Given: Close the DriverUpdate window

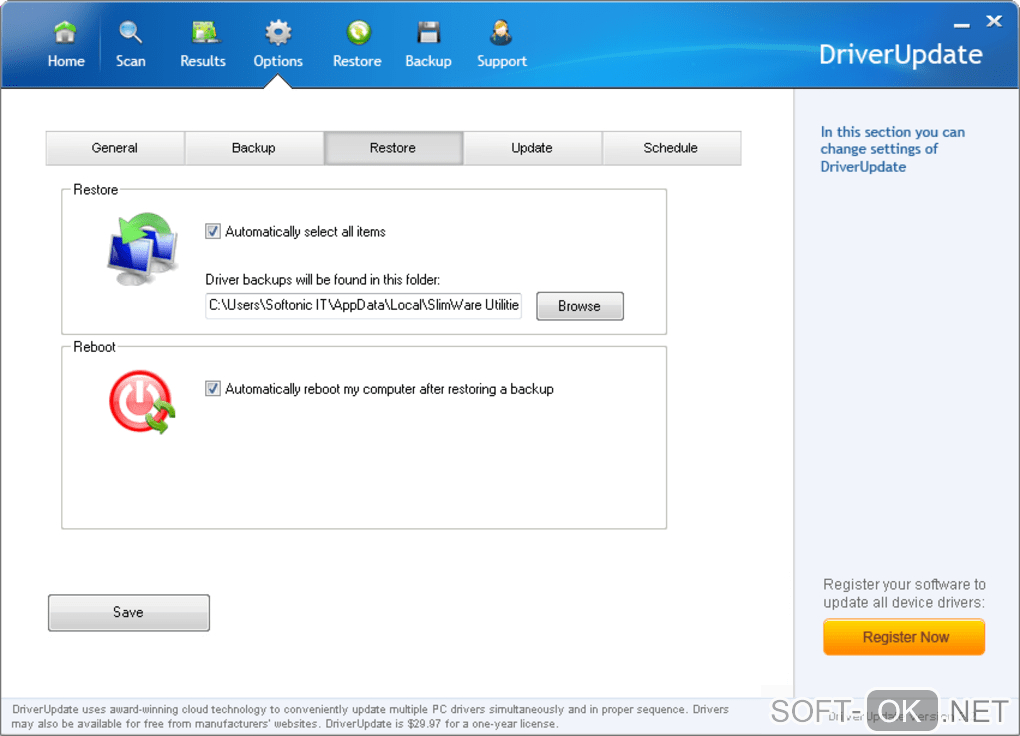Looking at the screenshot, I should pyautogui.click(x=994, y=21).
